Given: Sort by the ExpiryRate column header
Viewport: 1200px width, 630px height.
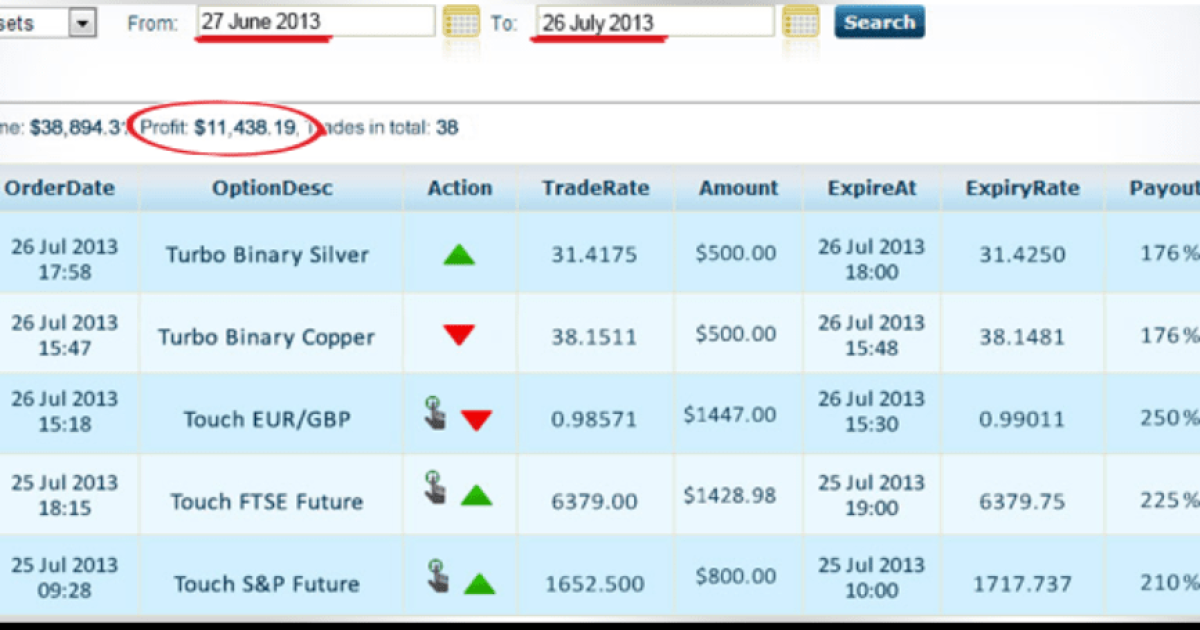Looking at the screenshot, I should pos(1023,188).
